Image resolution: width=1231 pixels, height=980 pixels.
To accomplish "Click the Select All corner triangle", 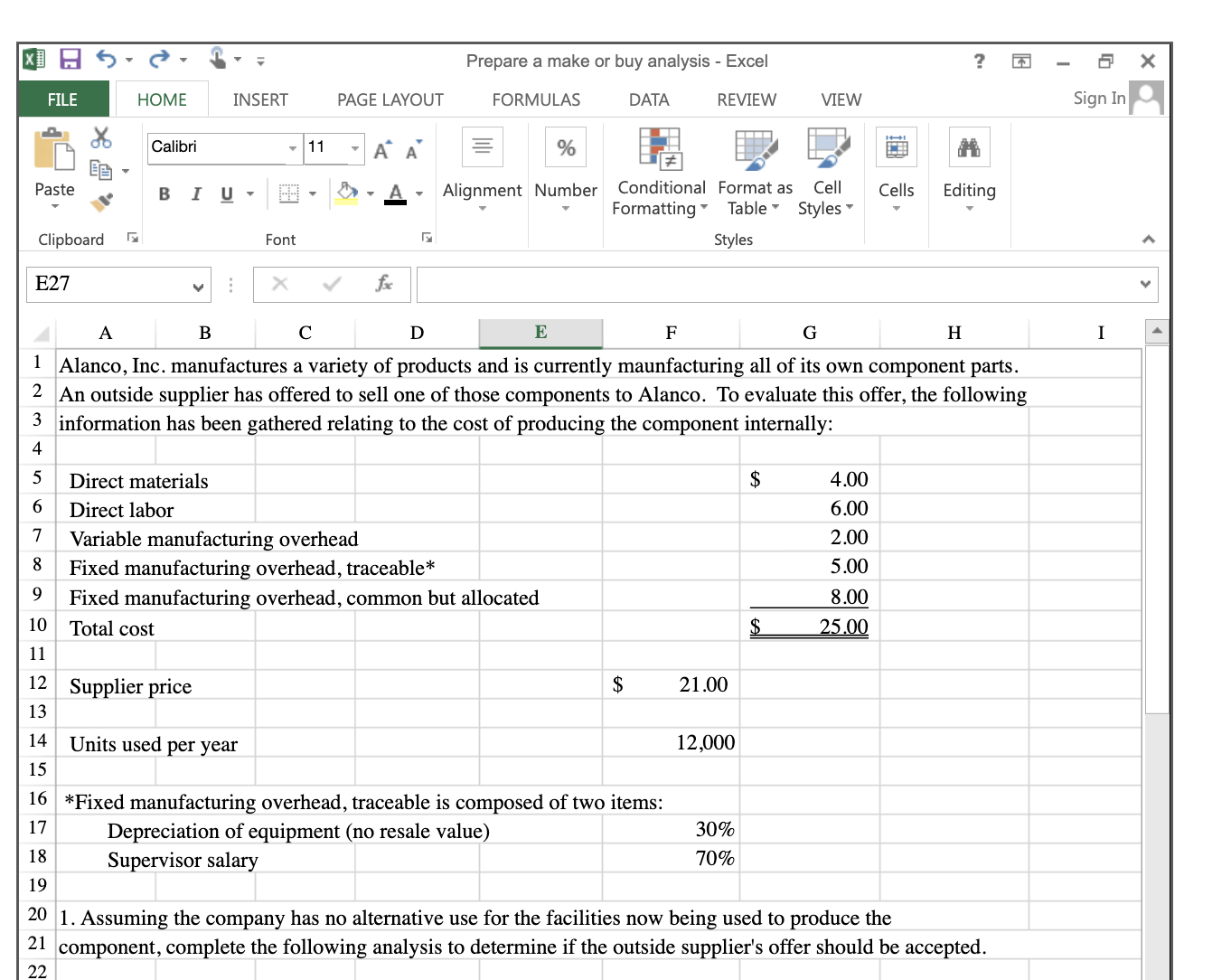I will point(41,335).
